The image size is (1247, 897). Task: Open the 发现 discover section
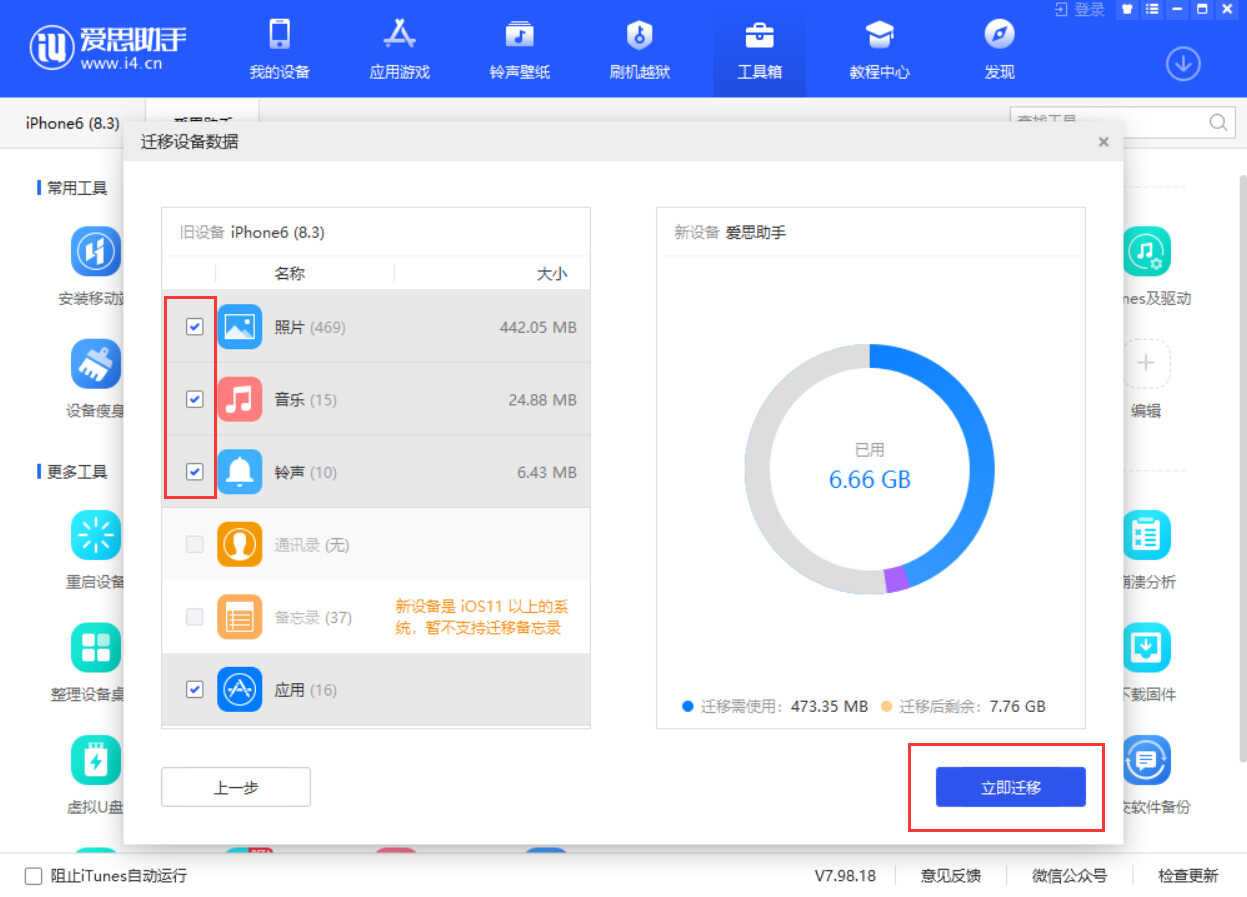click(x=999, y=50)
